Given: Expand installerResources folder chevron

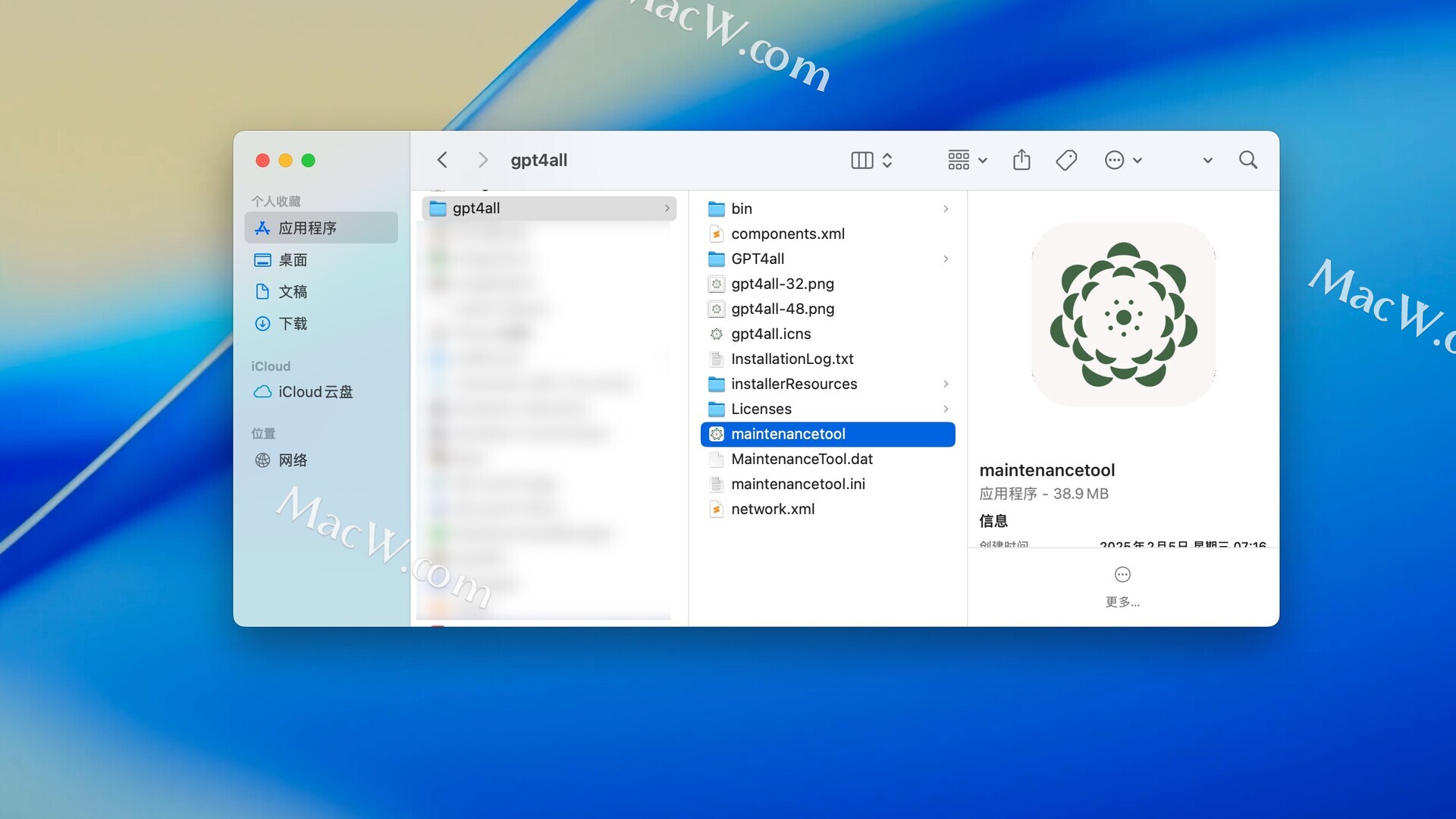Looking at the screenshot, I should (x=946, y=384).
